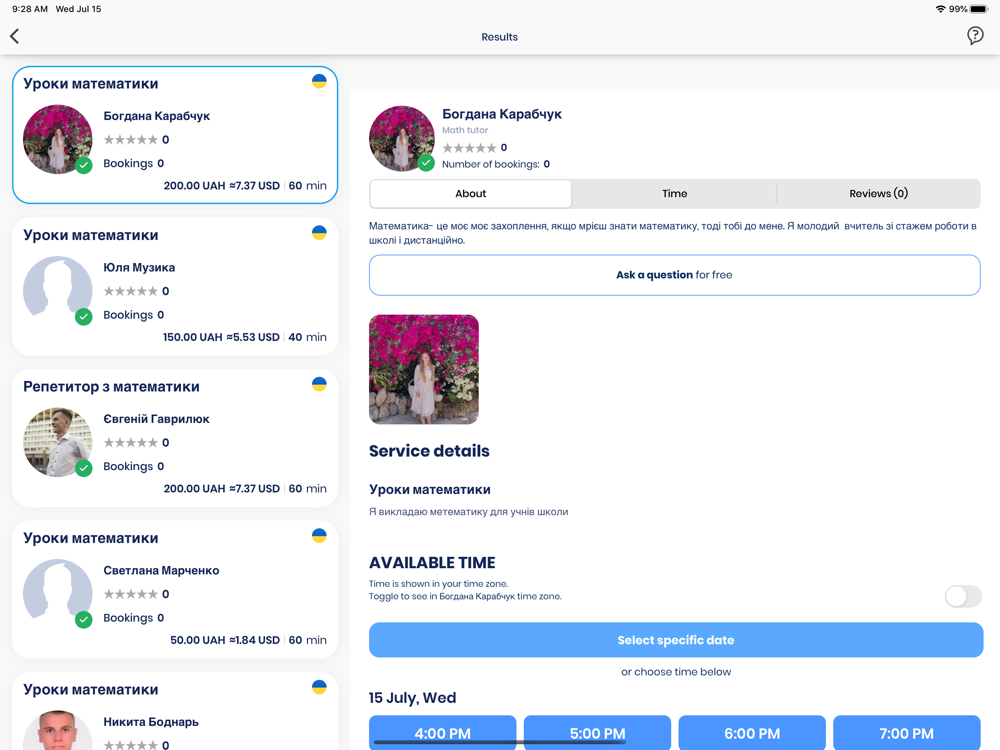Tap Репетитор з математики card title
1000x750 pixels.
112,387
